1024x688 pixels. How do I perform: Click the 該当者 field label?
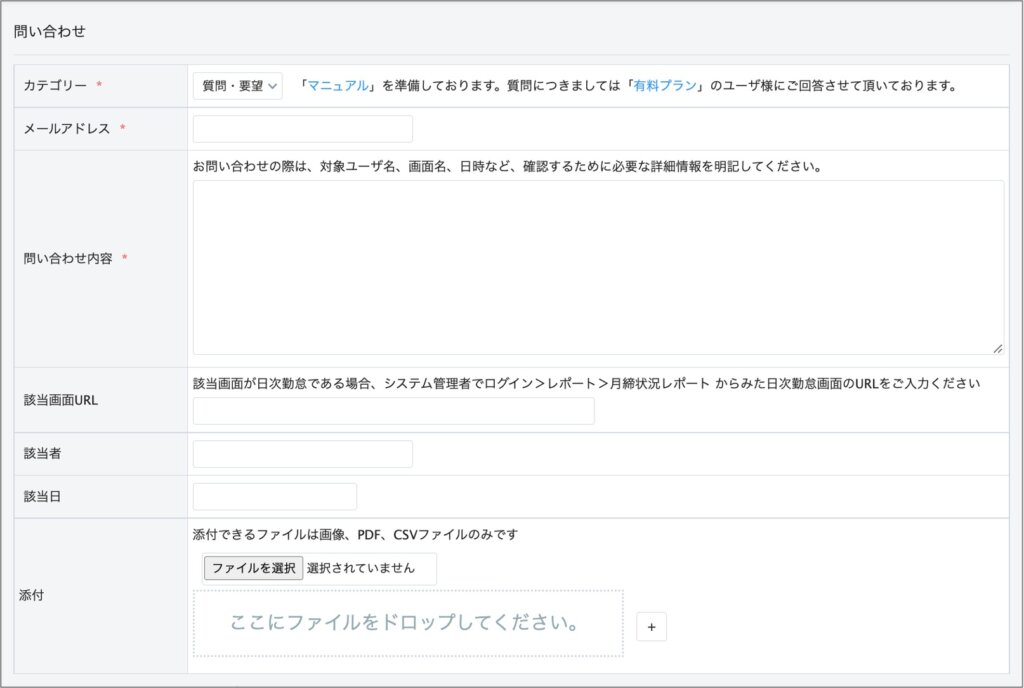(x=43, y=454)
